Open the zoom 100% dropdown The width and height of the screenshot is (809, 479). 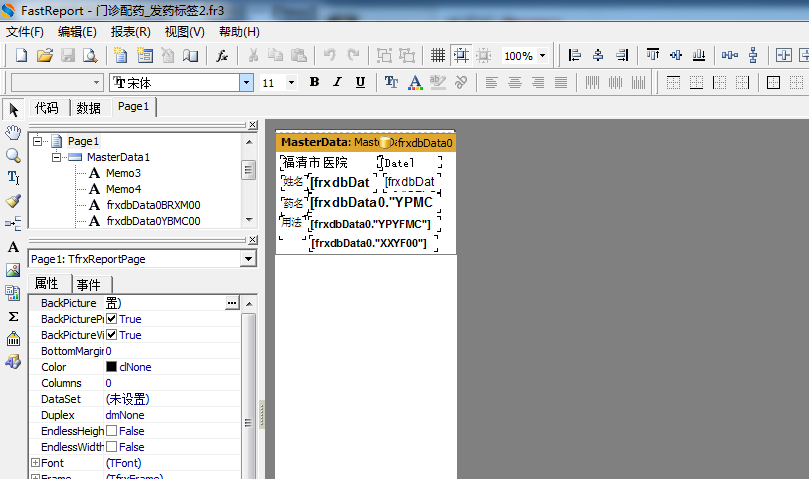(x=542, y=55)
